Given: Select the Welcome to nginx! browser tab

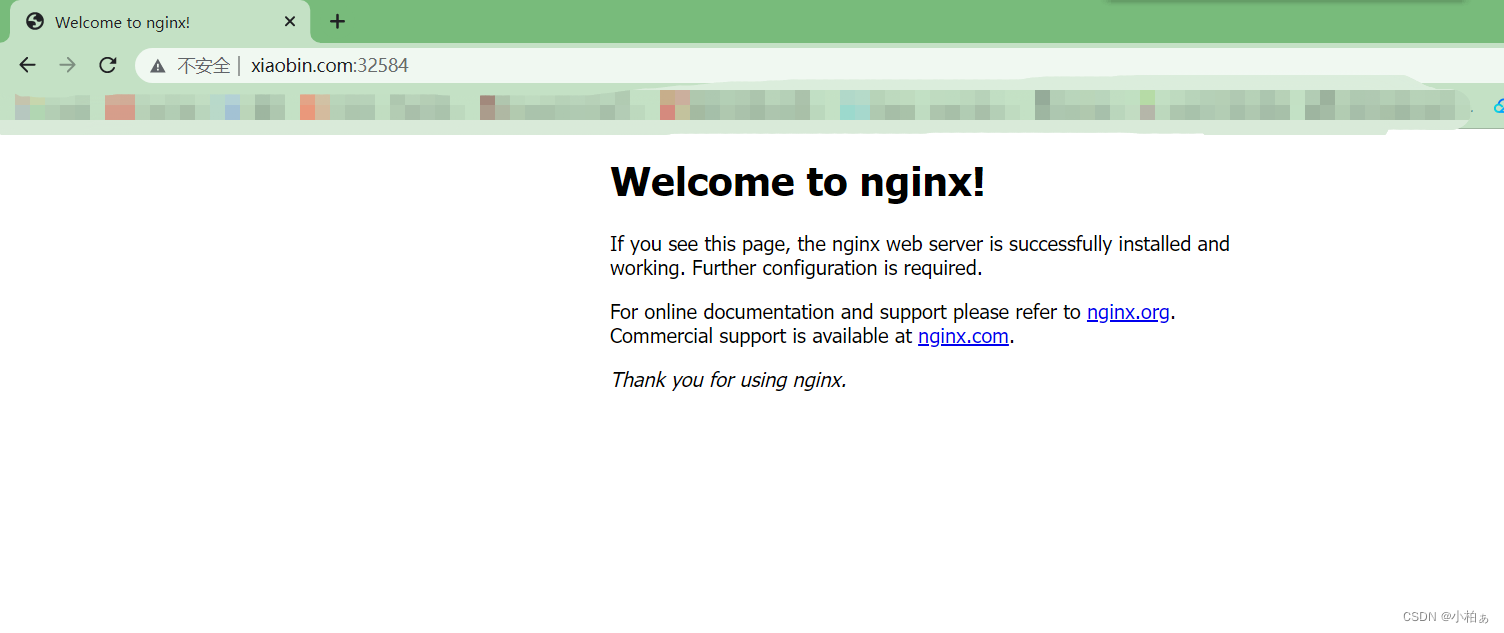Looking at the screenshot, I should 160,22.
